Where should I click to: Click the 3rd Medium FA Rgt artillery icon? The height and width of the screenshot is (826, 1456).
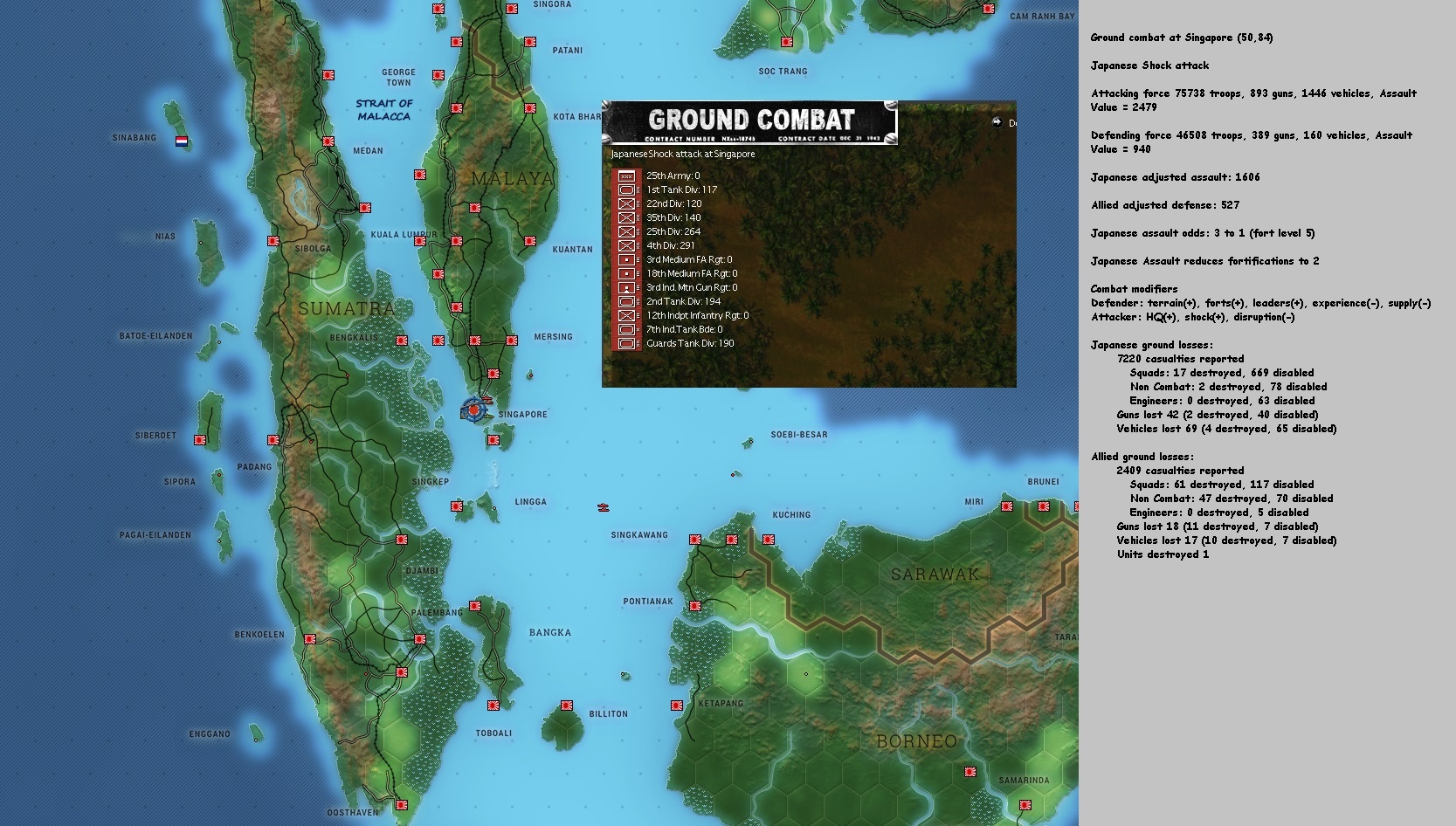click(625, 259)
